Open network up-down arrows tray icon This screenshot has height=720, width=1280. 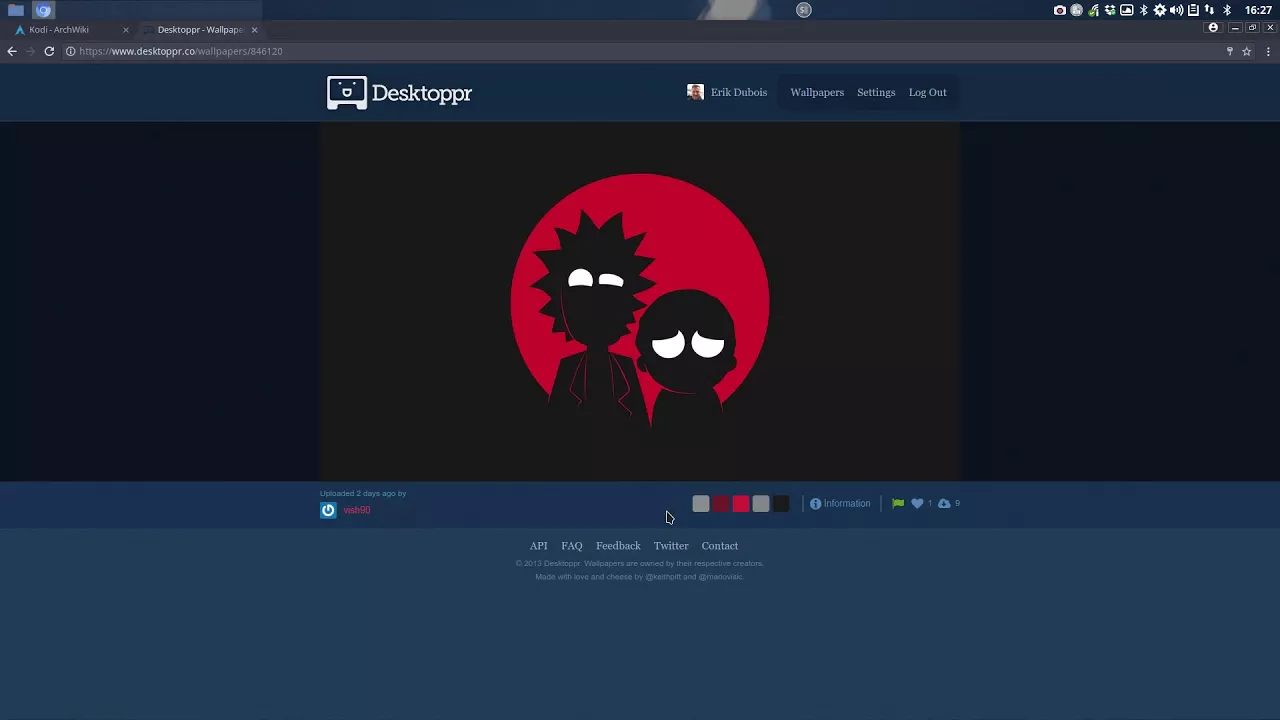[x=1209, y=10]
